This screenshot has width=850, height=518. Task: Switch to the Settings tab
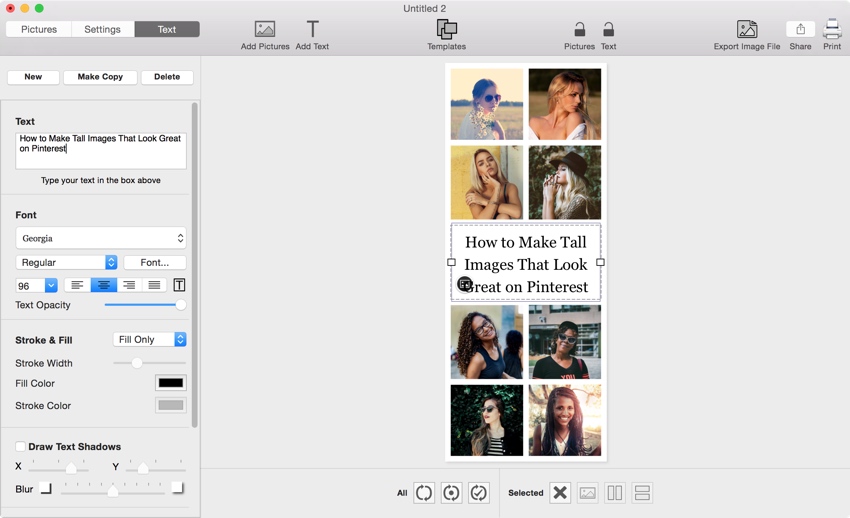click(102, 29)
